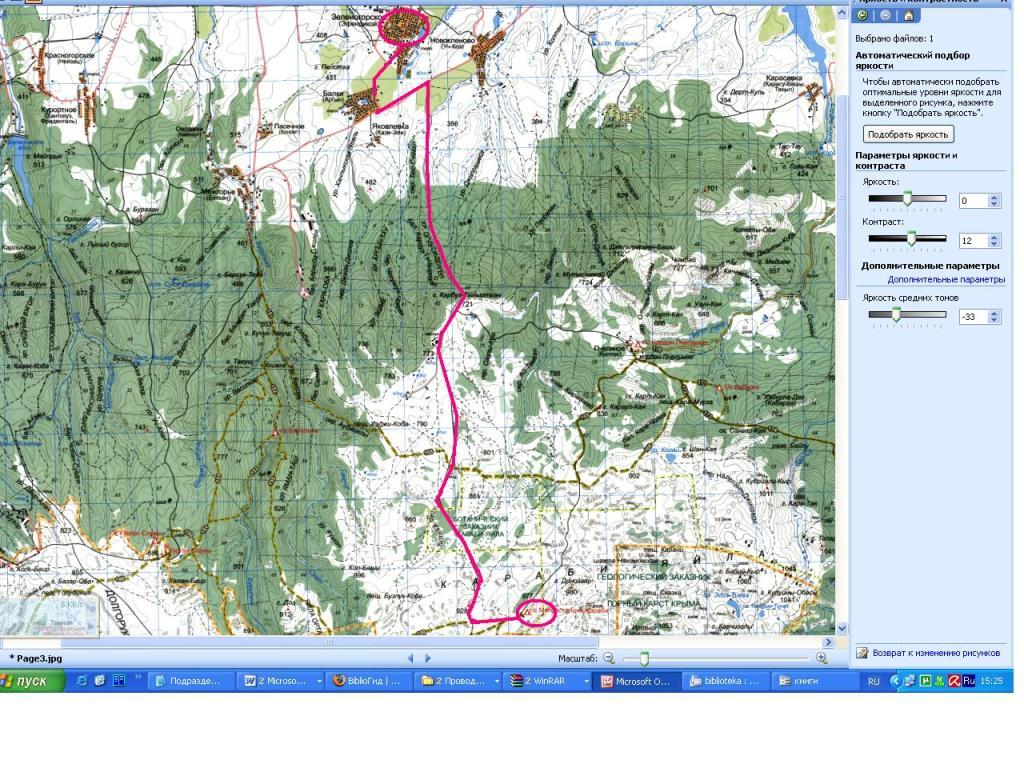Decrease midtone brightness with spinner down arrow

pyautogui.click(x=994, y=320)
